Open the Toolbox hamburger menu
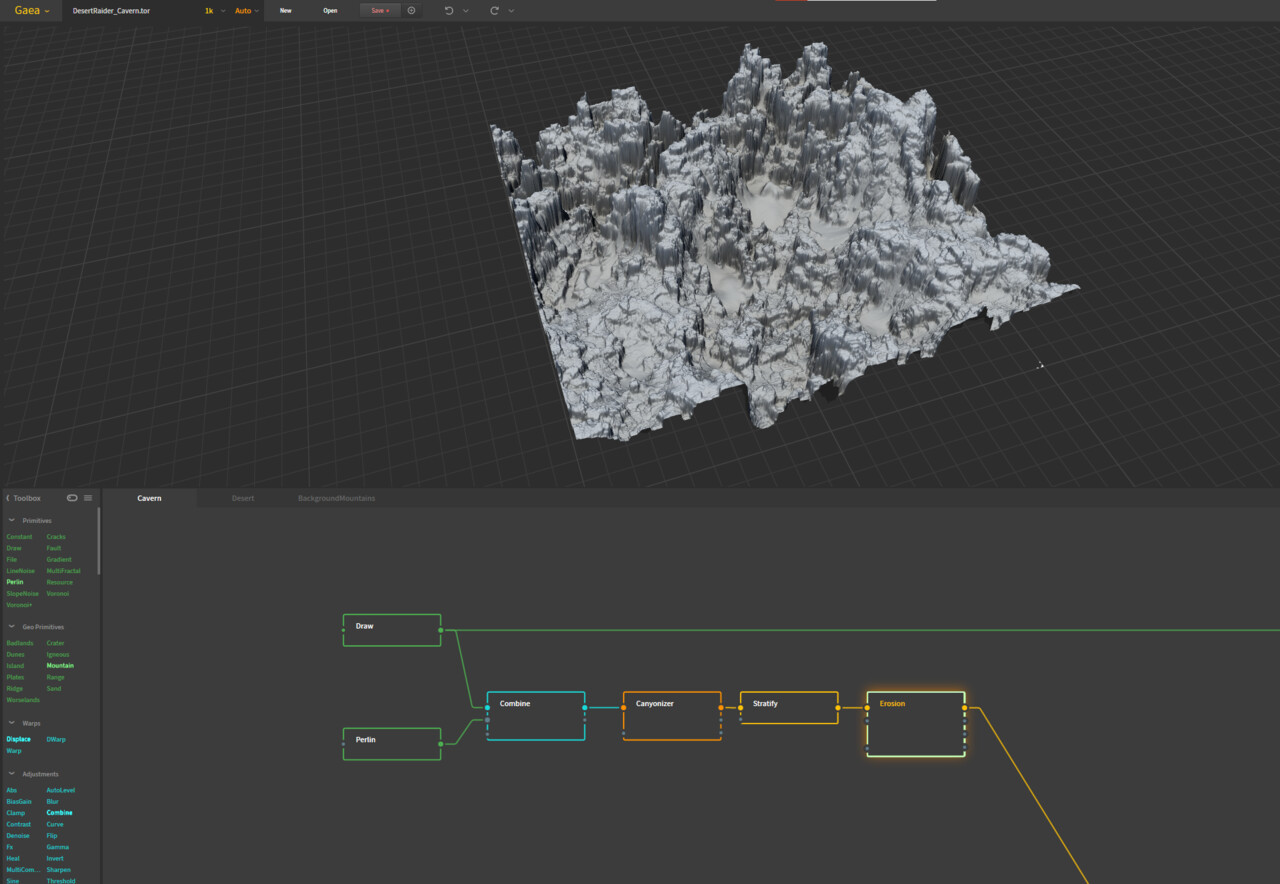 [87, 497]
